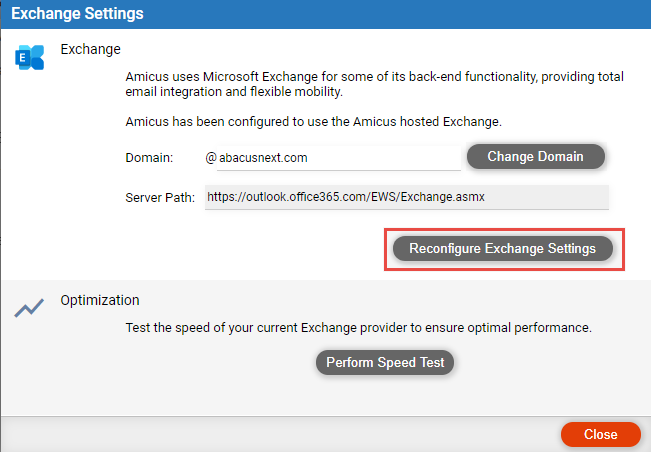The width and height of the screenshot is (651, 452).
Task: Click the Domain label
Action: coord(149,158)
